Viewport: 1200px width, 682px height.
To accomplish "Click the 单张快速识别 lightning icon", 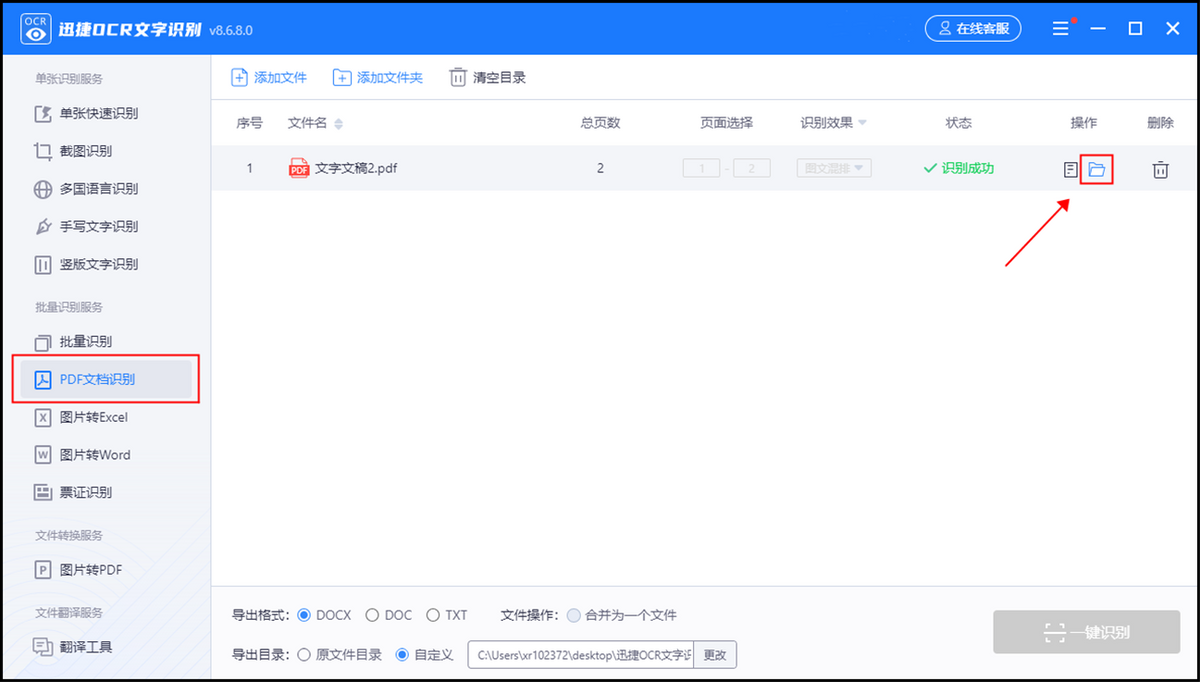I will 43,114.
